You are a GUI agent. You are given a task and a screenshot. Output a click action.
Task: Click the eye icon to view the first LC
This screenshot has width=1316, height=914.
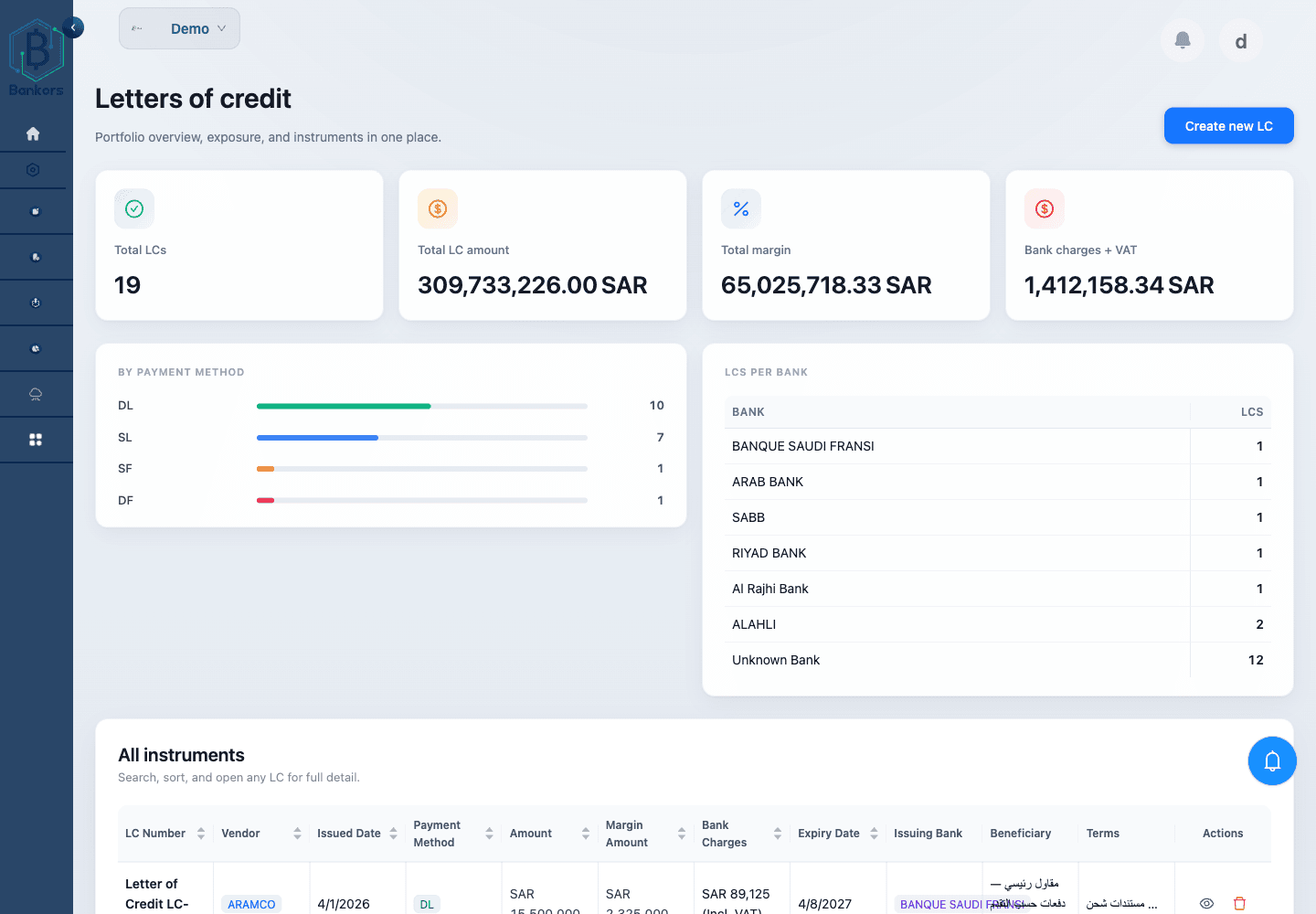point(1205,903)
